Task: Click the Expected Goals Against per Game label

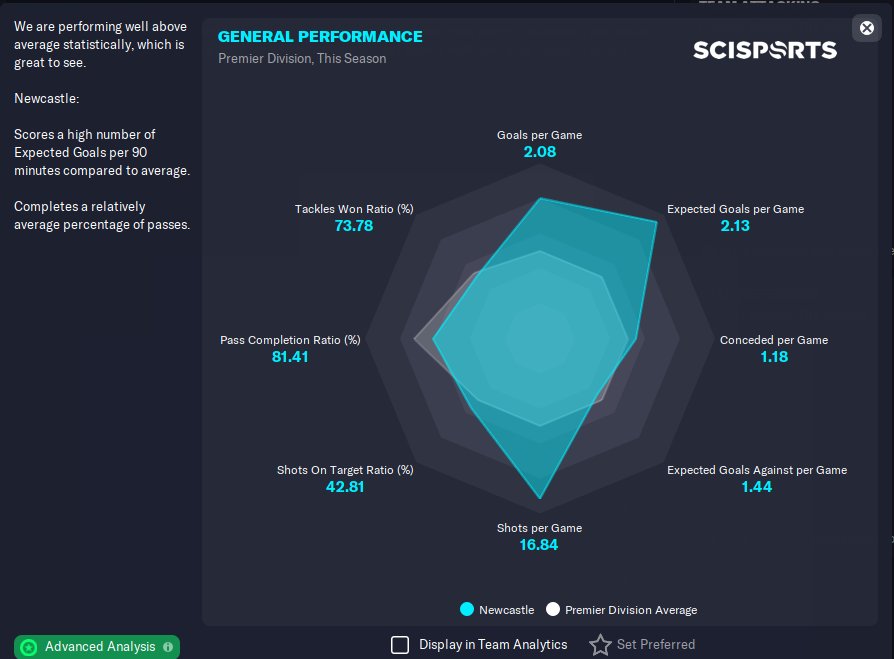Action: pos(757,470)
